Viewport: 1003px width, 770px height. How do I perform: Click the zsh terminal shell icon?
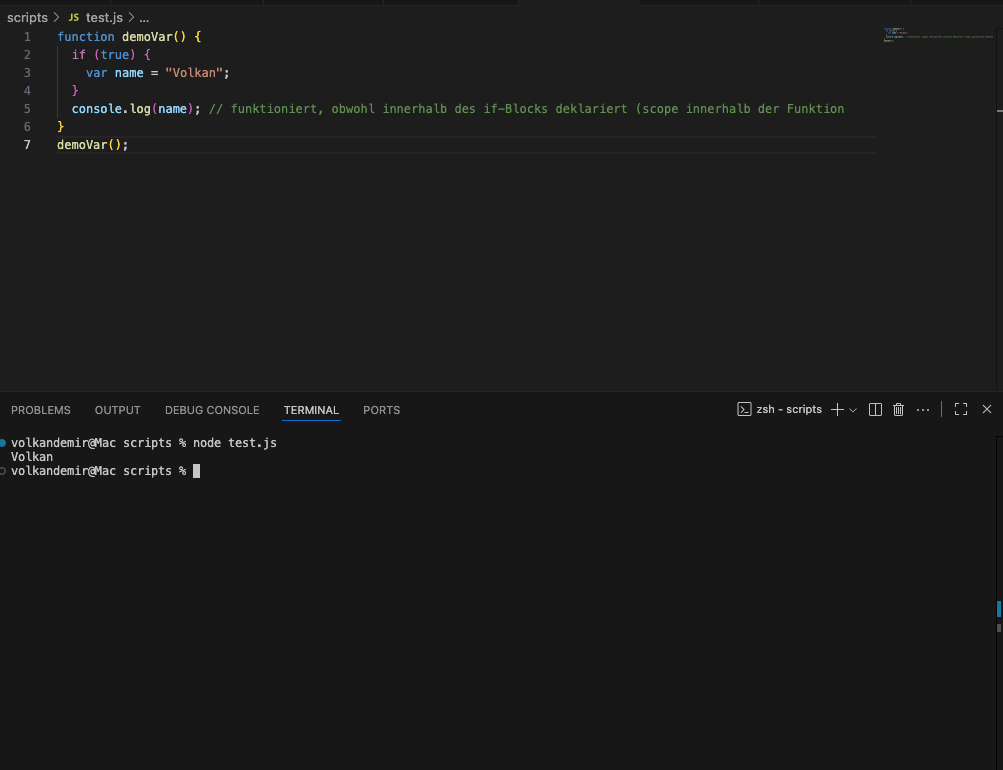tap(744, 409)
